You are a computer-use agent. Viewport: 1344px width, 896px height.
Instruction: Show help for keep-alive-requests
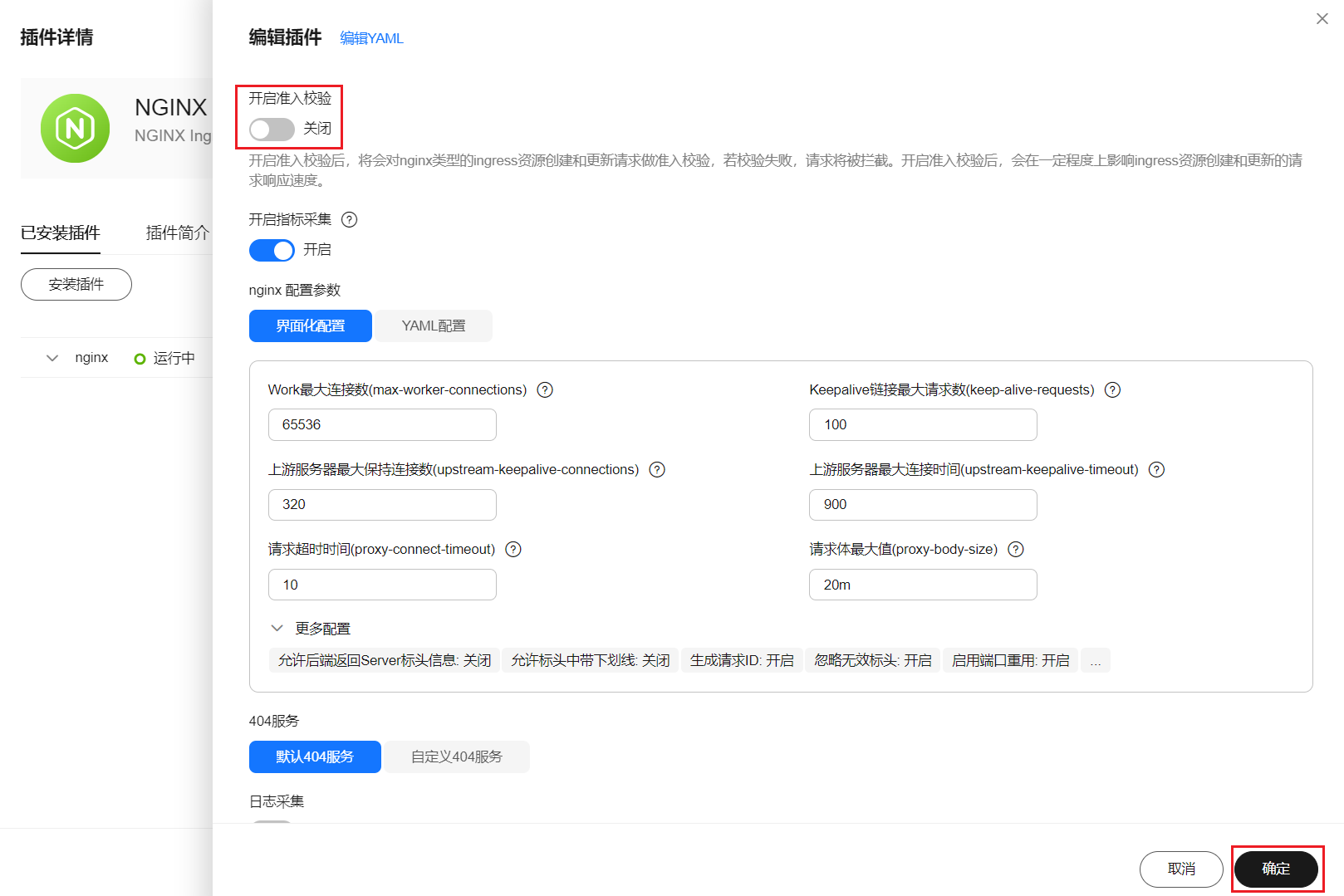coord(1113,390)
